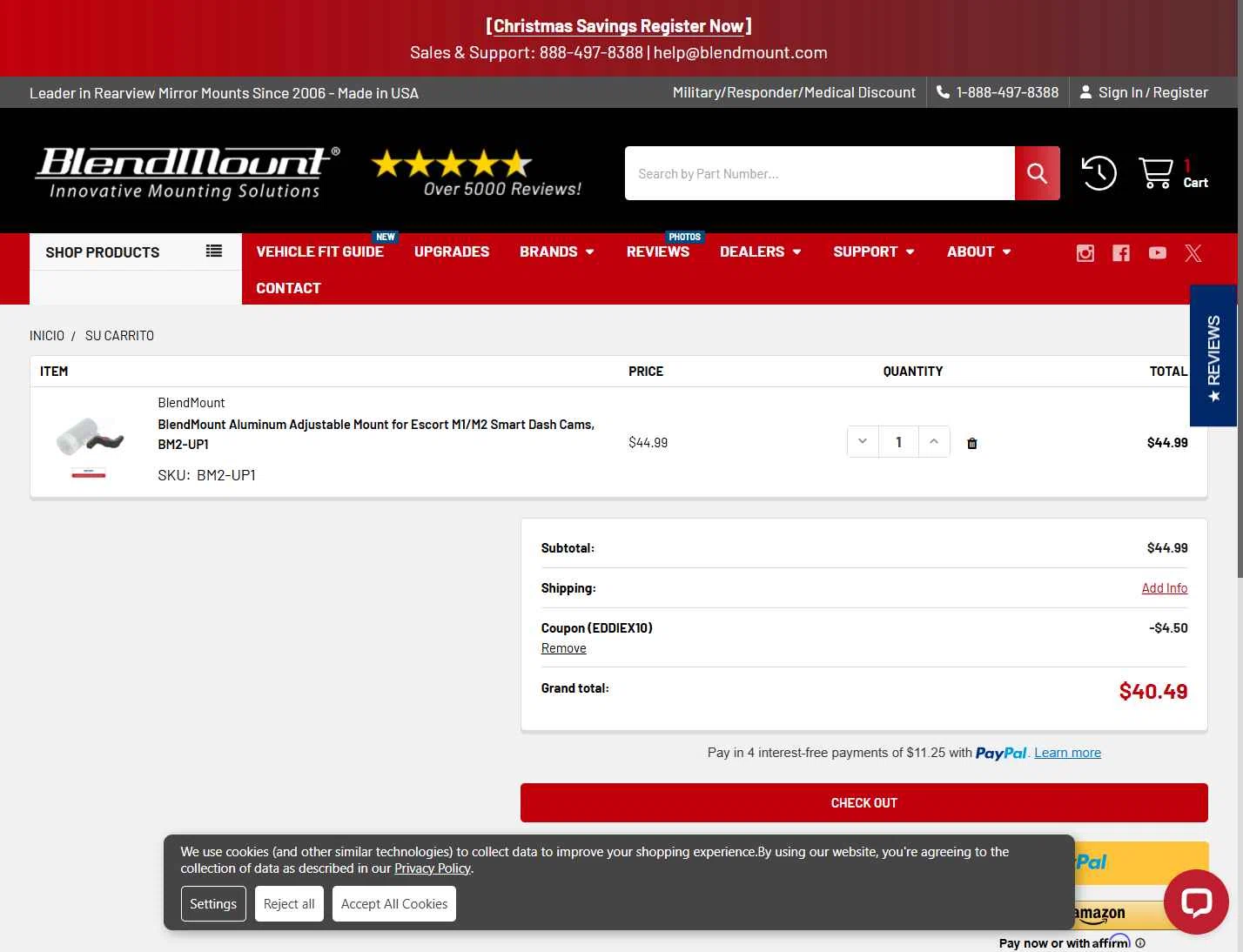This screenshot has width=1243, height=952.
Task: Visit BlendMount Instagram page
Action: coord(1085,252)
